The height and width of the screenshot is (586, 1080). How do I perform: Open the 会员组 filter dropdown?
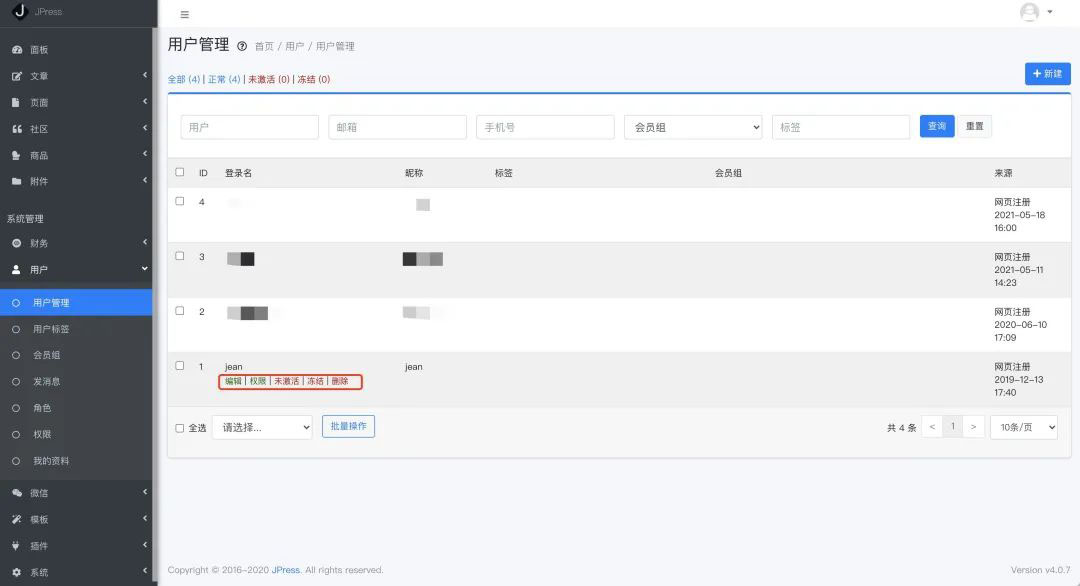693,127
